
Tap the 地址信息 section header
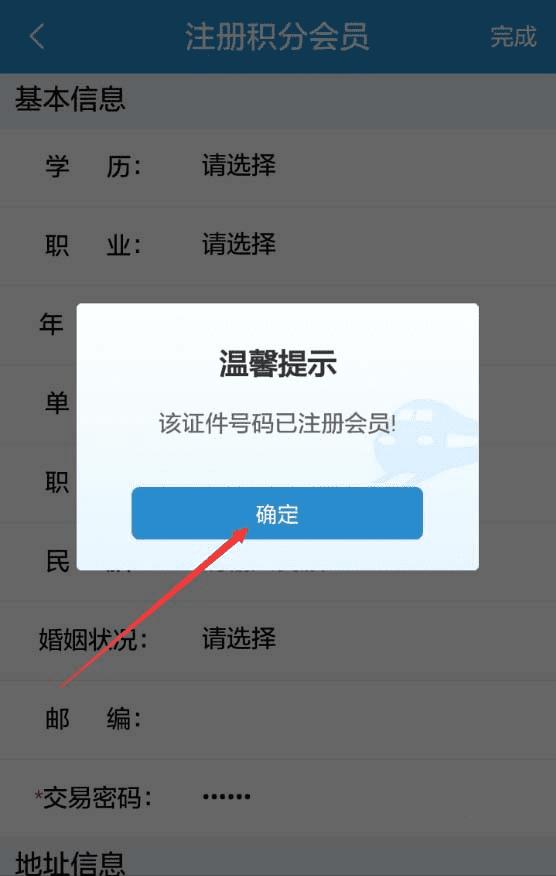pos(70,862)
